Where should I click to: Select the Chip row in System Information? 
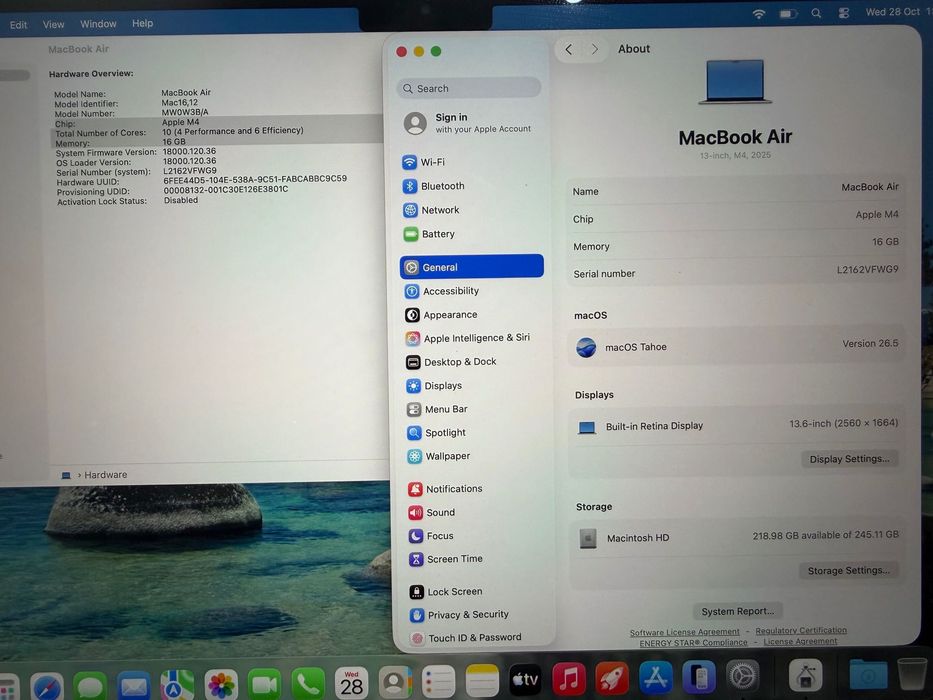(x=218, y=123)
